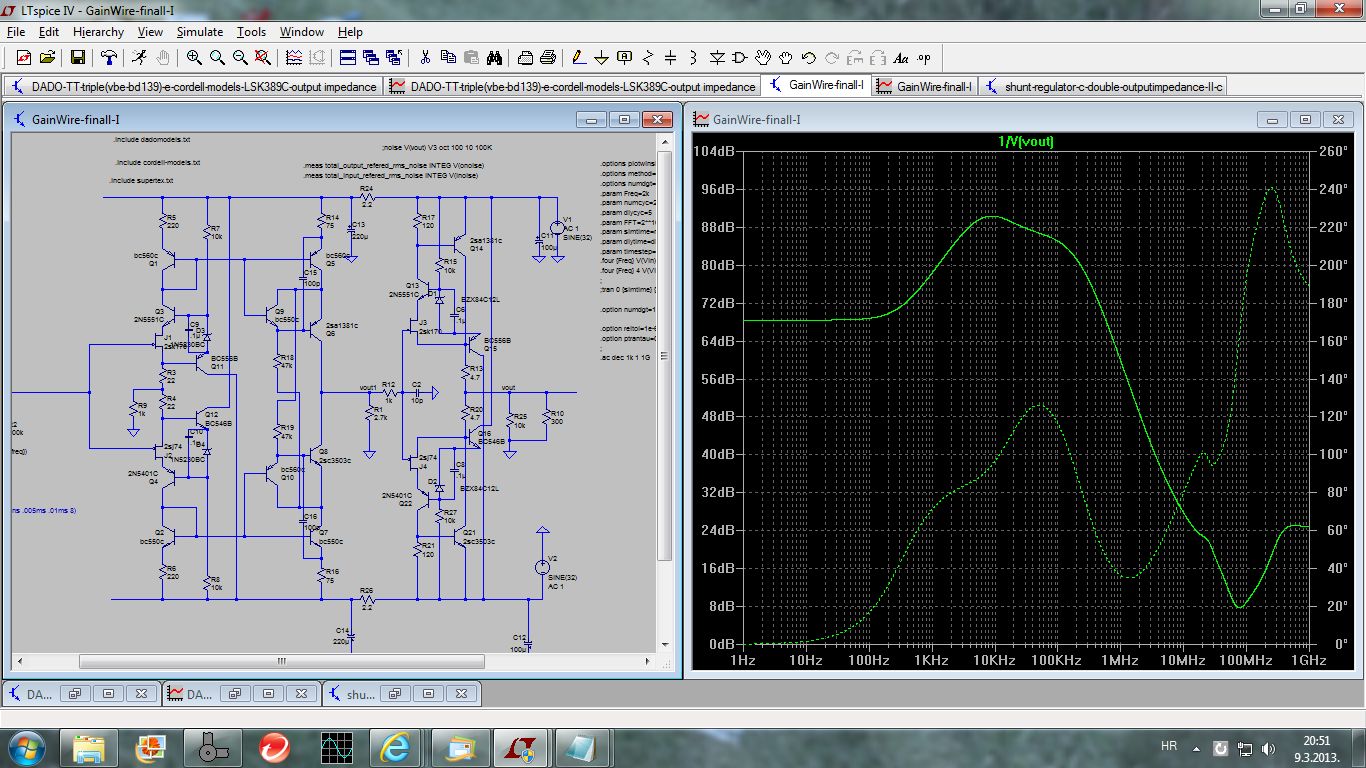
Task: Halt the simulation hand icon
Action: click(x=162, y=58)
